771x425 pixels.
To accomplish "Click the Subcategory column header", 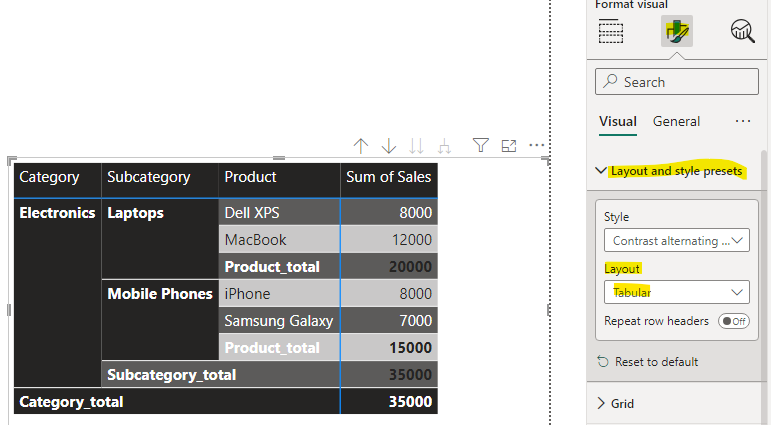I will point(160,181).
